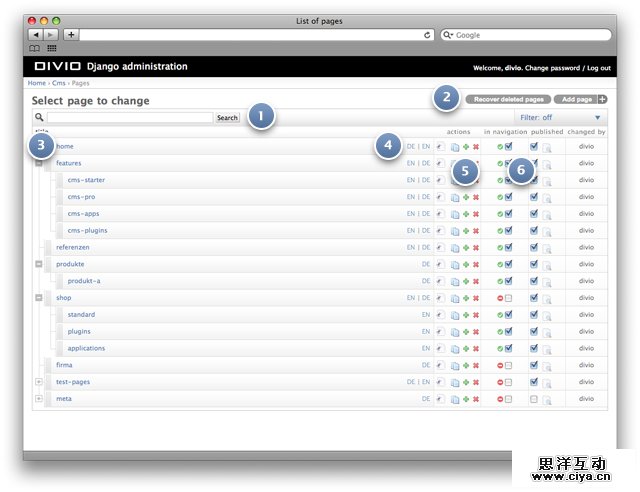Viewport: 640px width, 492px height.
Task: Click the Add page button
Action: coord(577,100)
